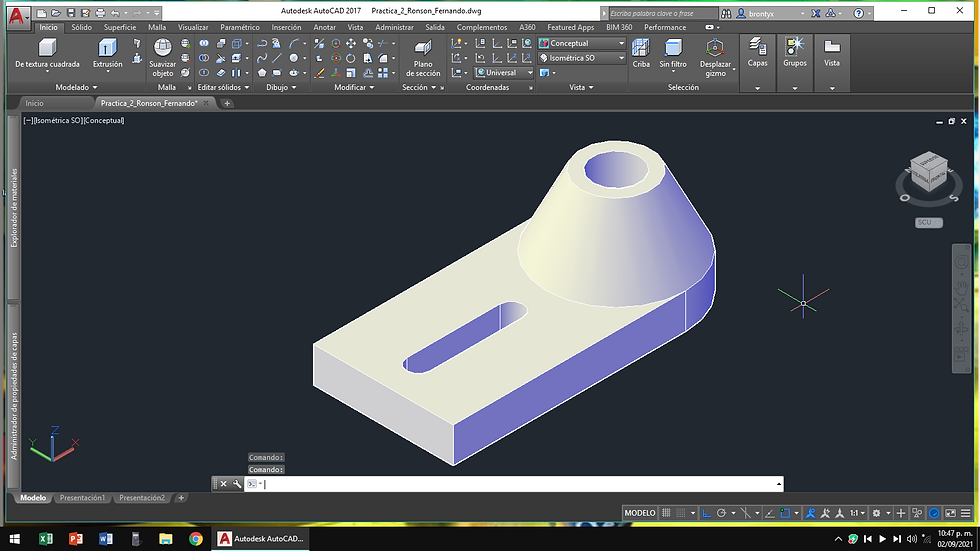Switch to the Inicio document tab
The image size is (980, 551).
point(34,103)
